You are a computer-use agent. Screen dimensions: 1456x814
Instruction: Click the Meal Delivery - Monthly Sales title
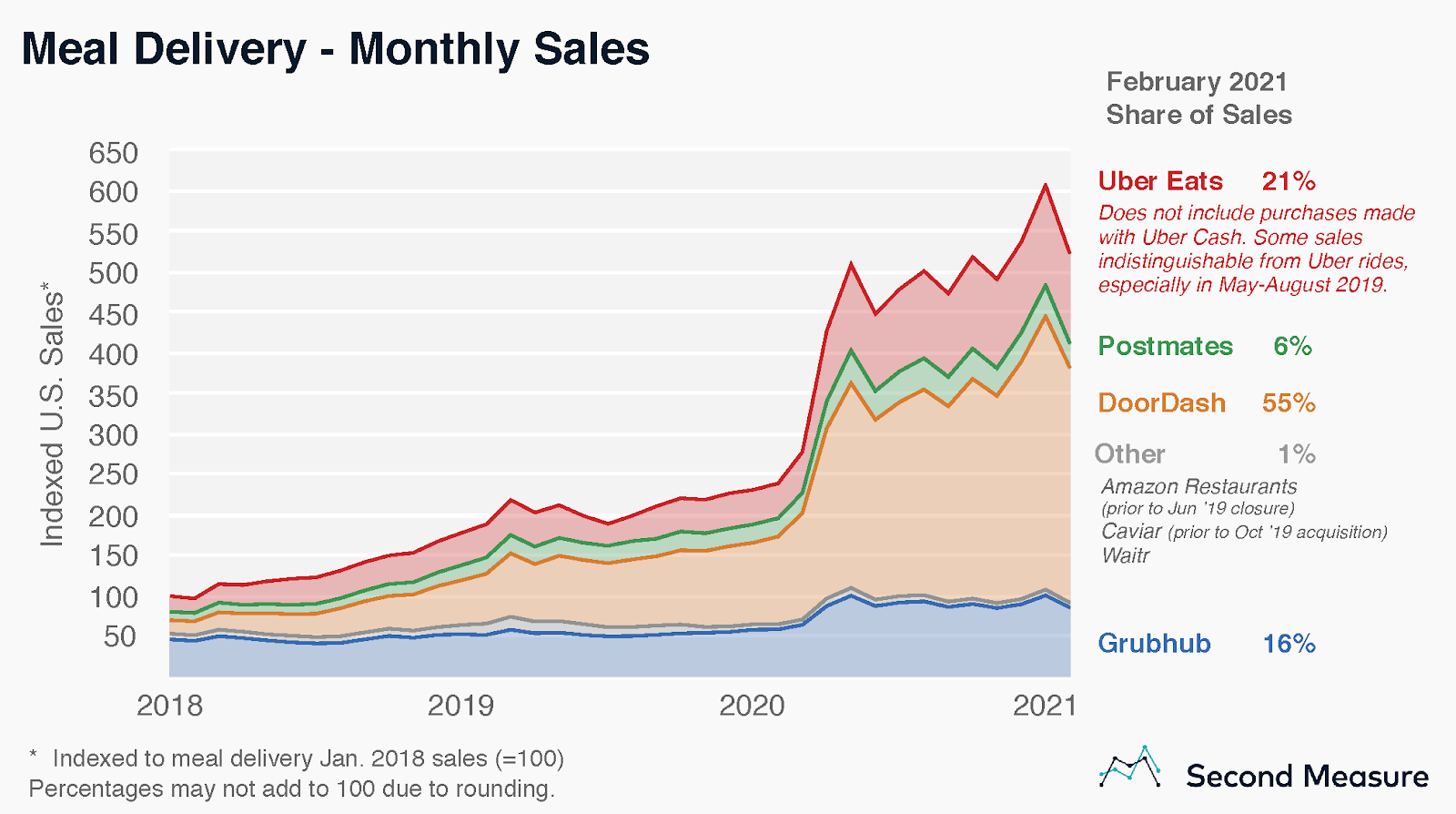(x=336, y=50)
